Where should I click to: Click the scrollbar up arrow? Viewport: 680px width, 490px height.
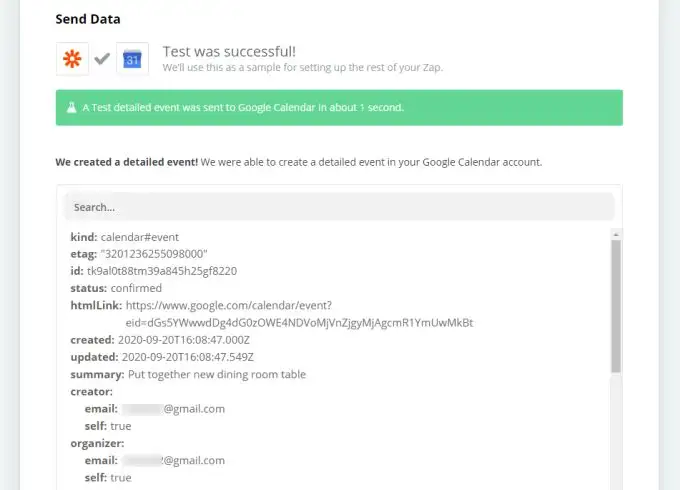[x=616, y=235]
